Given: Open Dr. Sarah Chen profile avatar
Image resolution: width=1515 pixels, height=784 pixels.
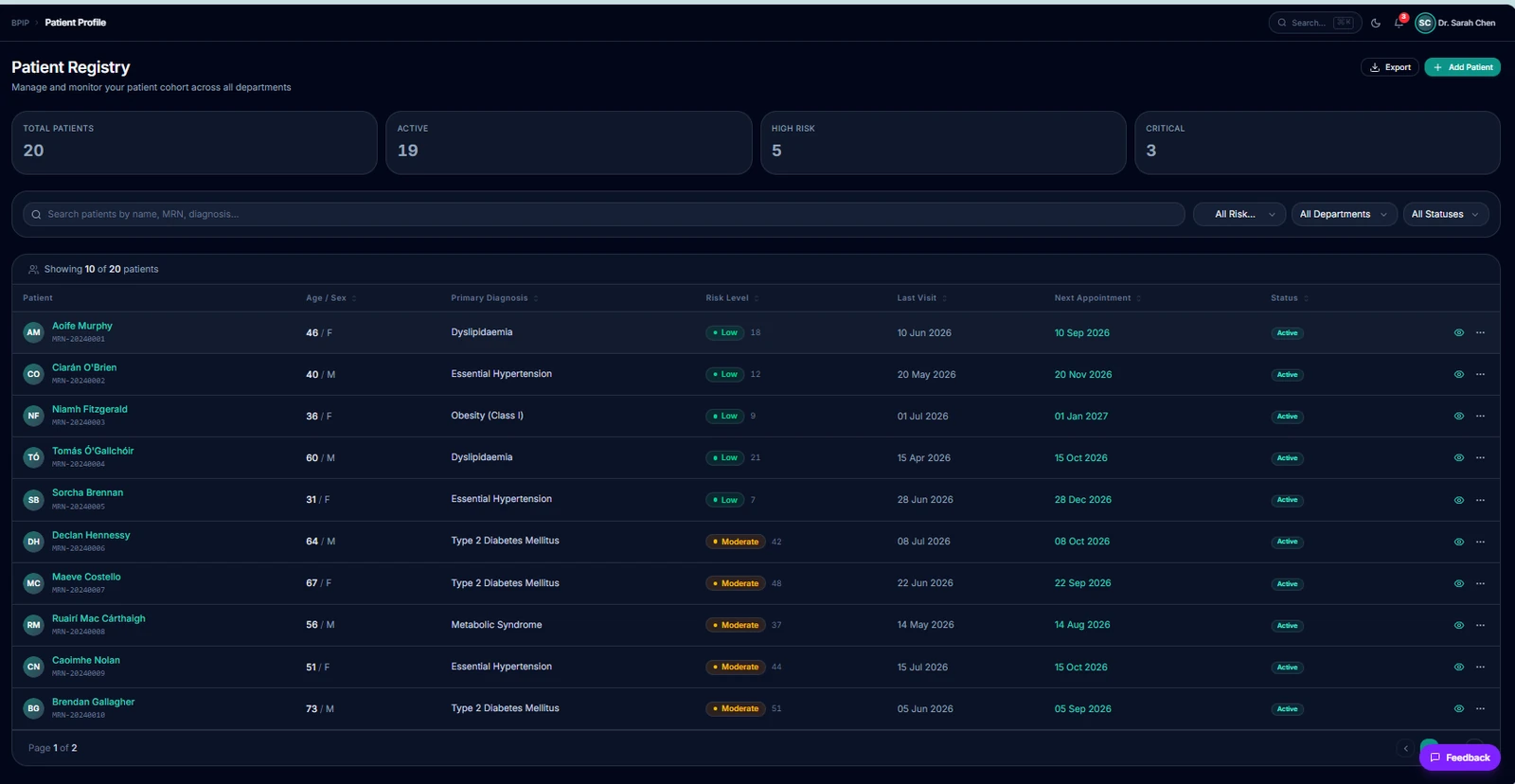Looking at the screenshot, I should tap(1425, 23).
